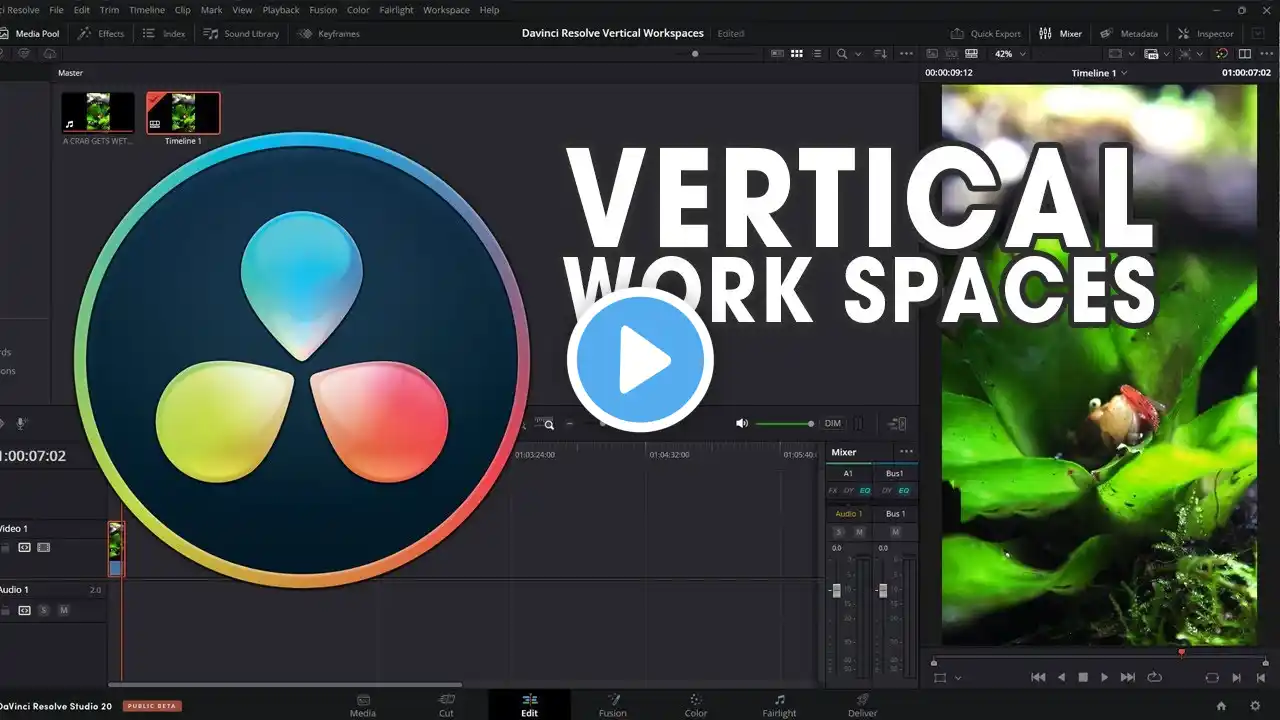Open the Playback menu
This screenshot has height=720, width=1280.
(x=280, y=10)
